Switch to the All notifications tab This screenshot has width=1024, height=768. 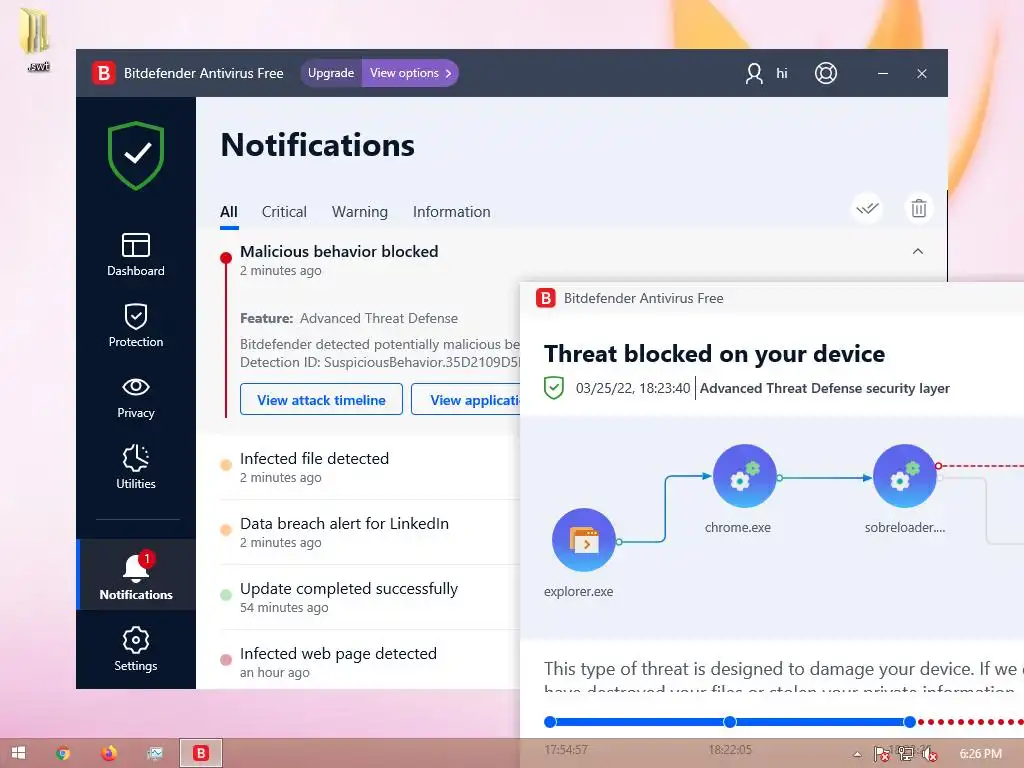click(229, 212)
